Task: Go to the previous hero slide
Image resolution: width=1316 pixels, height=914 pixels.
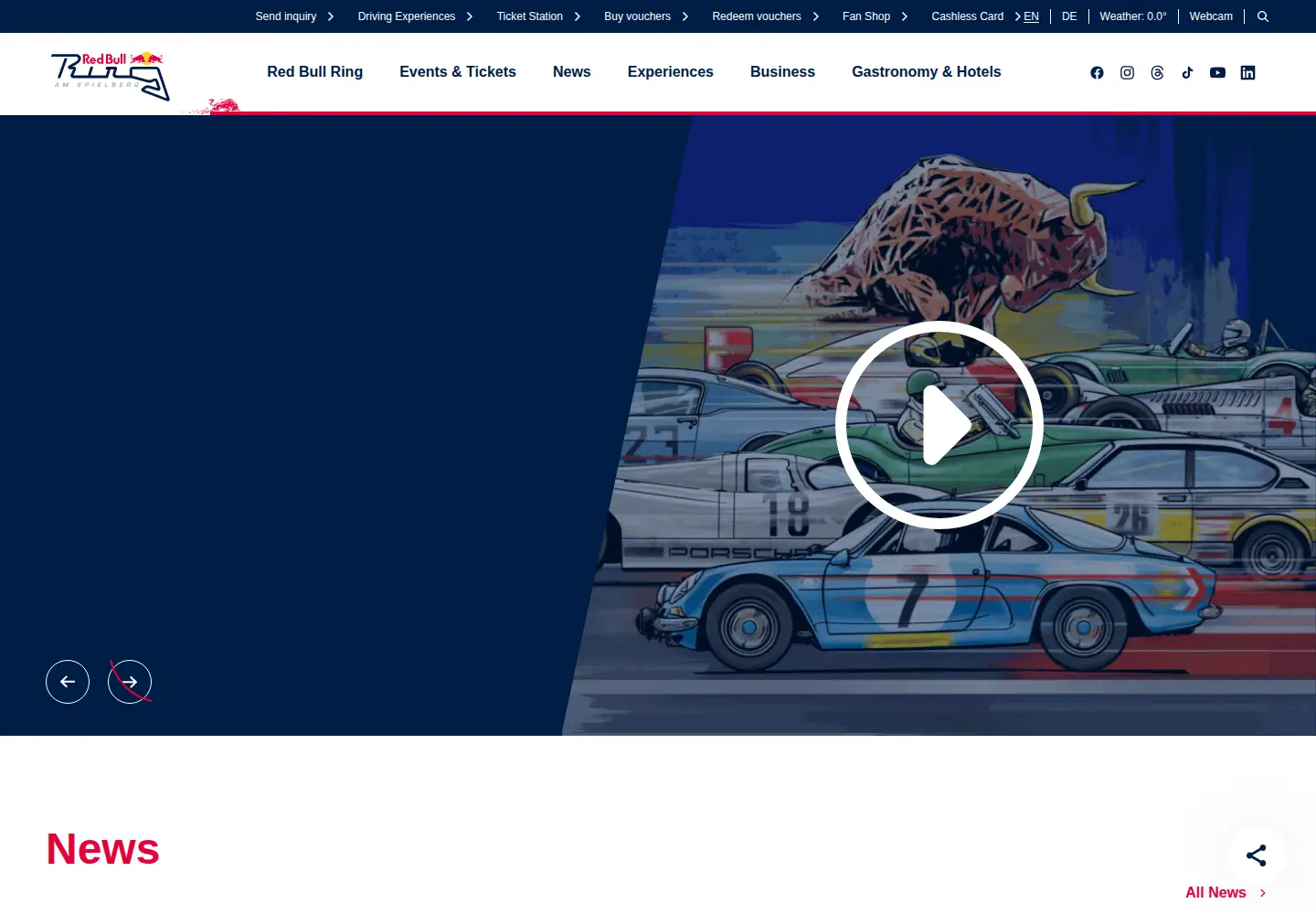Action: pyautogui.click(x=68, y=682)
